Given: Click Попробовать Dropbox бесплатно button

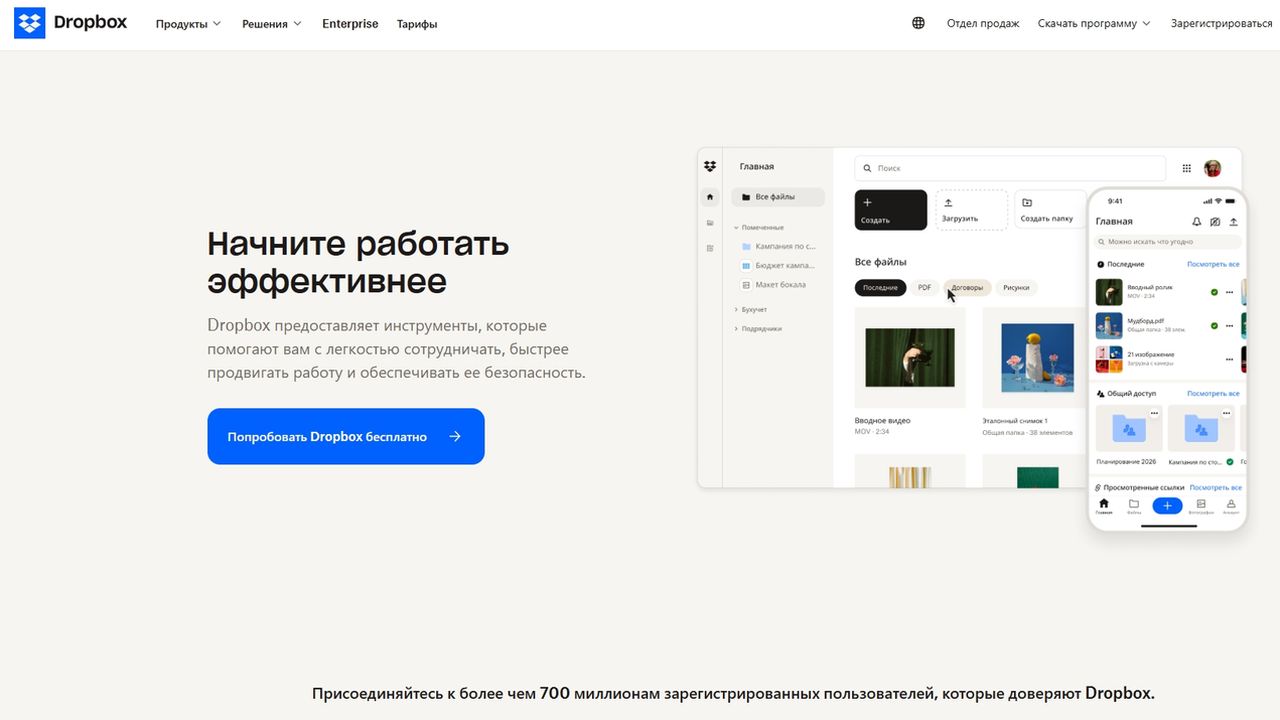Looking at the screenshot, I should (x=346, y=436).
